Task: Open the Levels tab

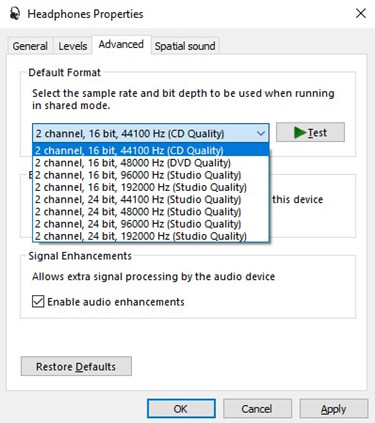Action: pyautogui.click(x=72, y=46)
